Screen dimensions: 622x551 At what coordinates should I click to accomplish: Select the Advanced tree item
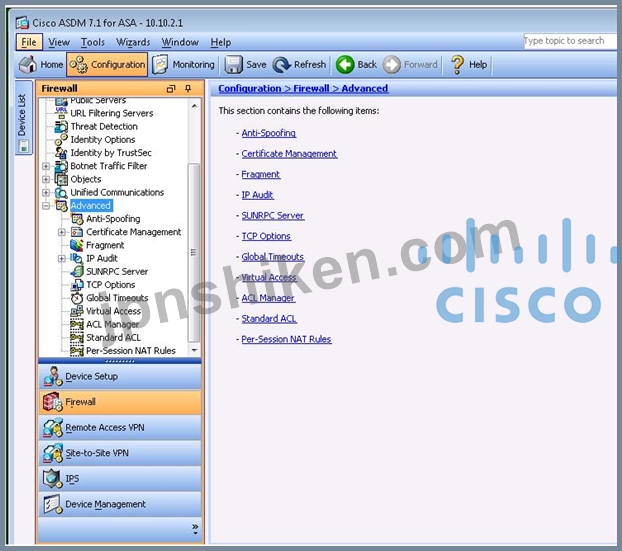pyautogui.click(x=91, y=205)
